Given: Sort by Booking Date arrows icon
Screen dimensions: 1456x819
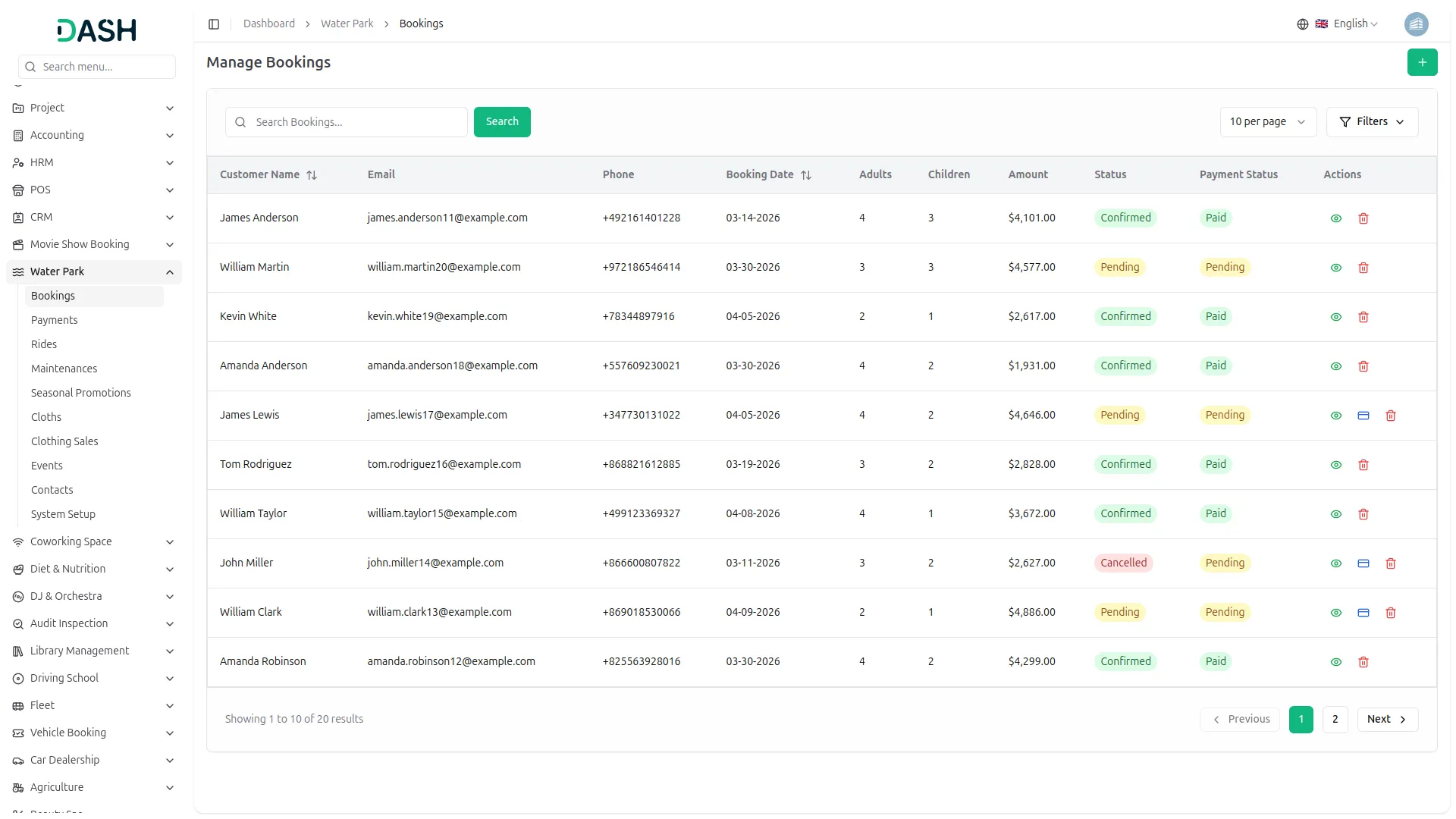Looking at the screenshot, I should 806,175.
